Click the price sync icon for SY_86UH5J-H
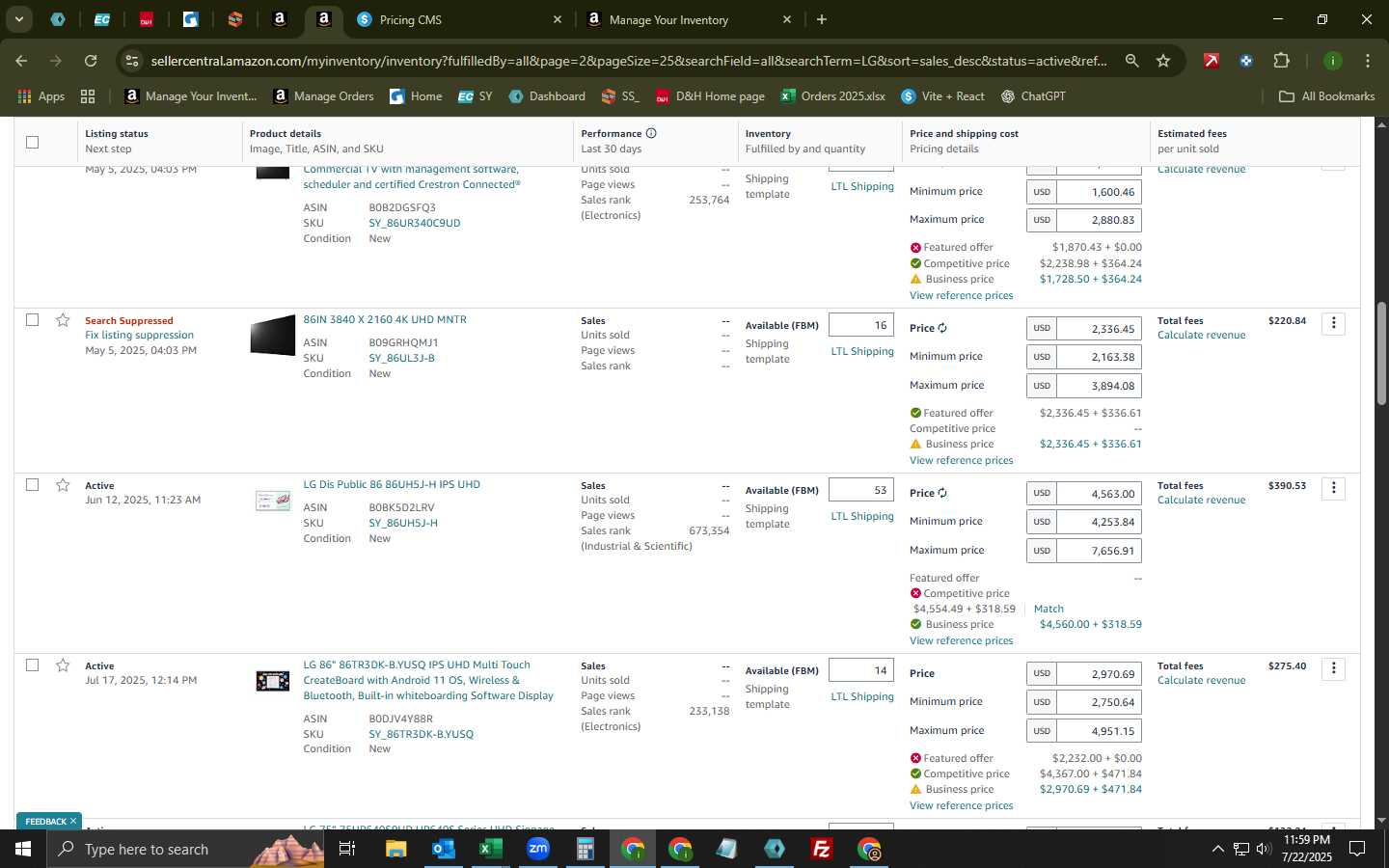Viewport: 1389px width, 868px height. point(942,493)
